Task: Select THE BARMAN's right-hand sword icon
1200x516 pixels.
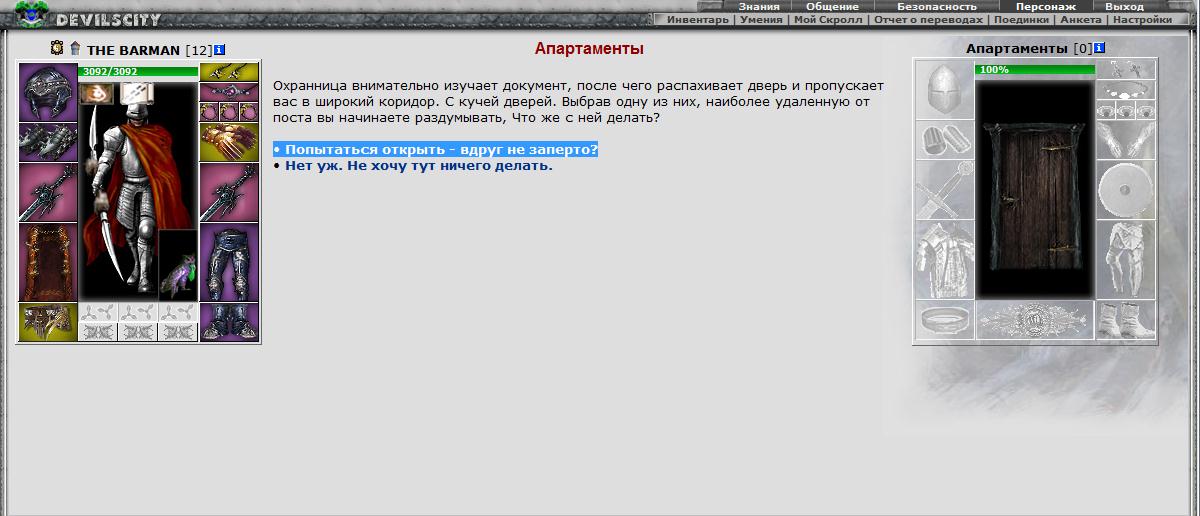Action: point(229,192)
